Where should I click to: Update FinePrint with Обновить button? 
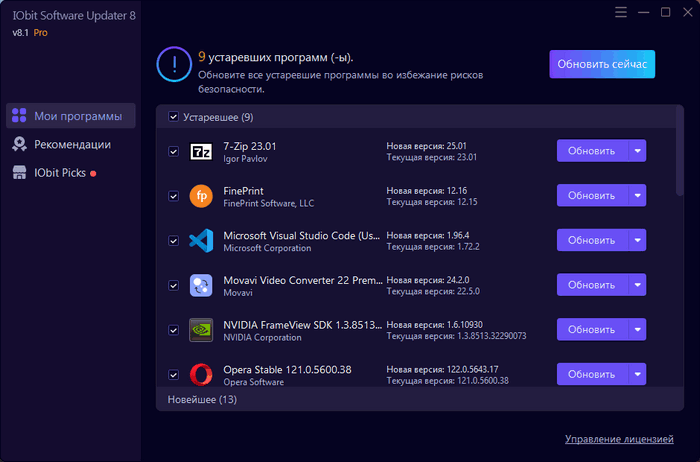click(x=592, y=196)
